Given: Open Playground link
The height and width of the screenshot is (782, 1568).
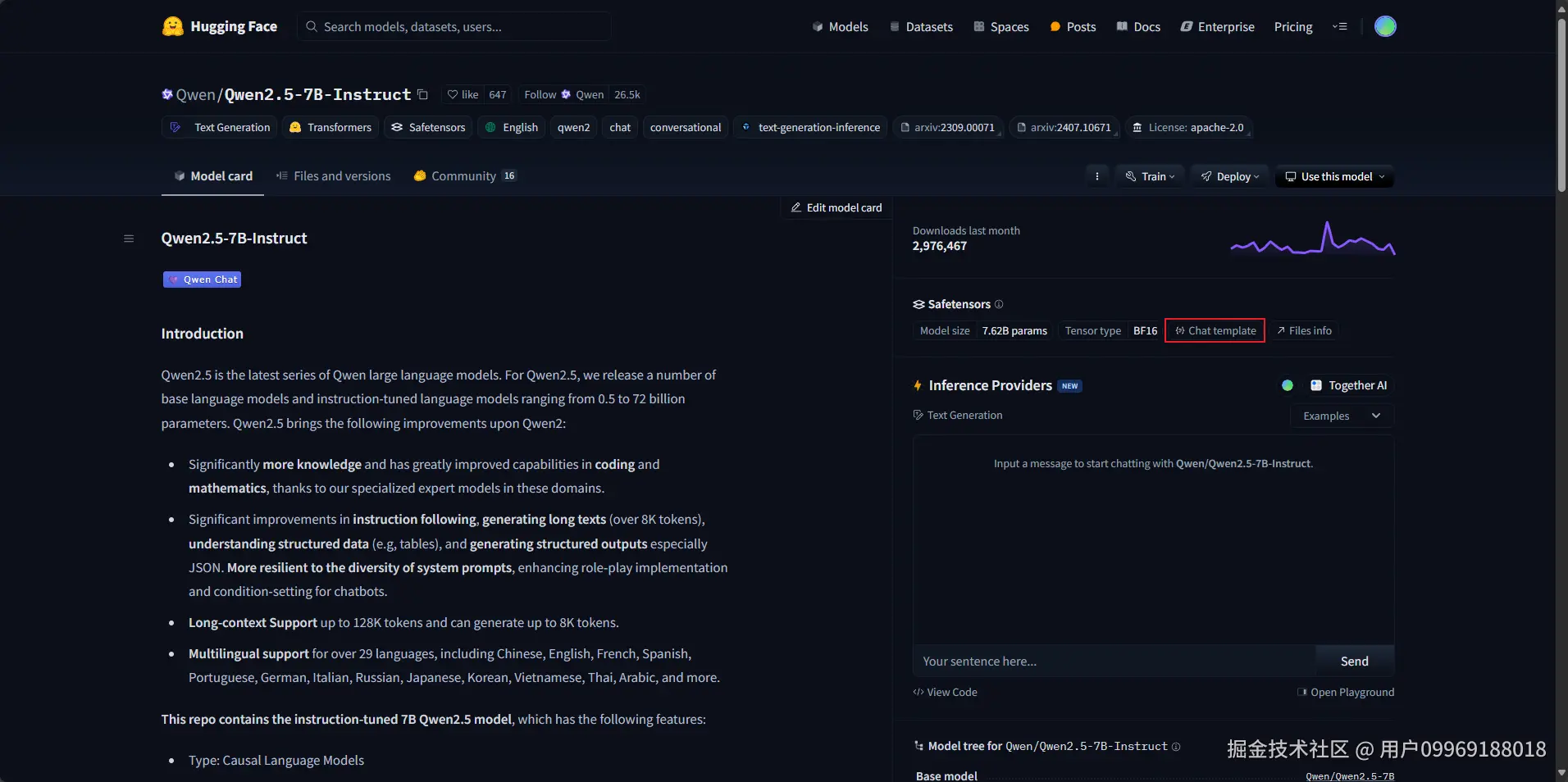Looking at the screenshot, I should coord(1345,692).
